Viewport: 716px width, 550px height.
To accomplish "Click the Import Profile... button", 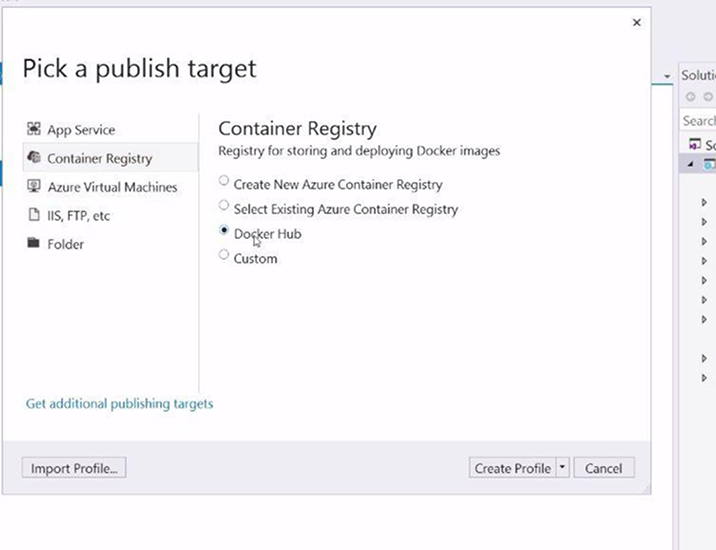I will tap(74, 468).
